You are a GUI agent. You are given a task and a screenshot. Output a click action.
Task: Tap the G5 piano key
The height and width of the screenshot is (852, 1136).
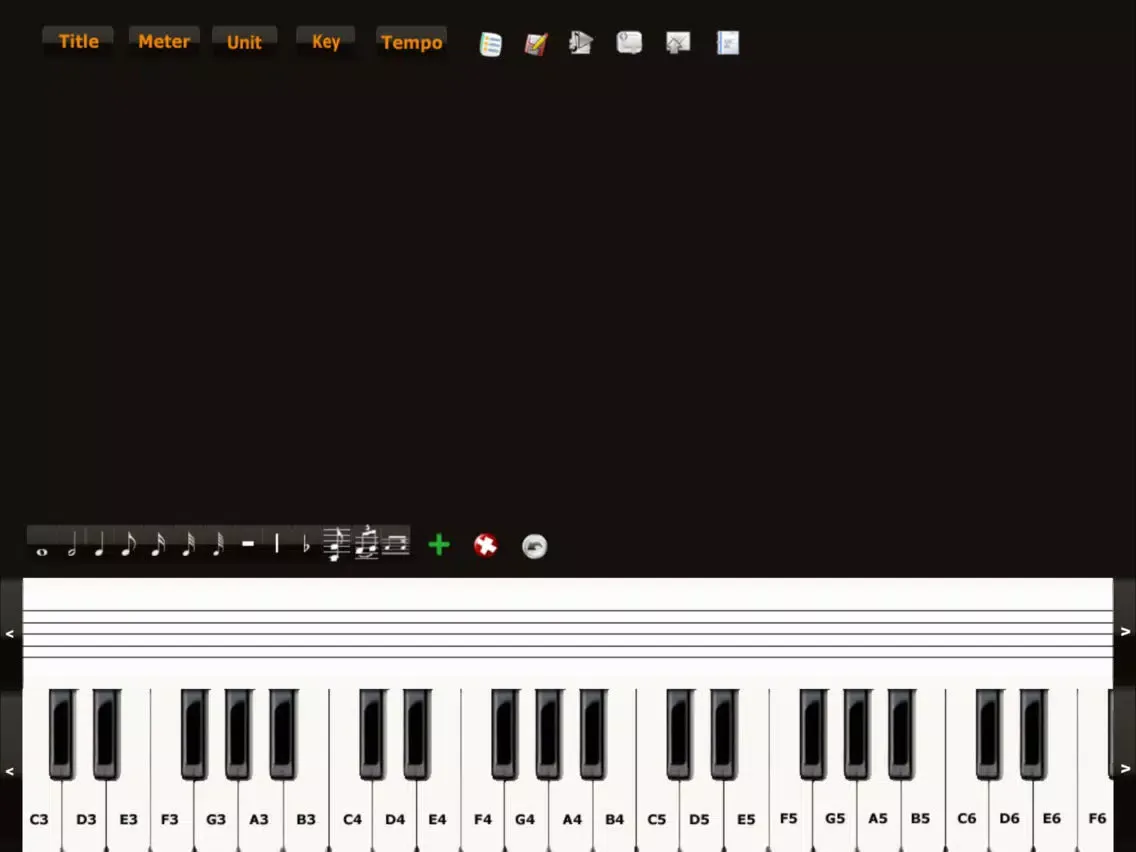(835, 819)
